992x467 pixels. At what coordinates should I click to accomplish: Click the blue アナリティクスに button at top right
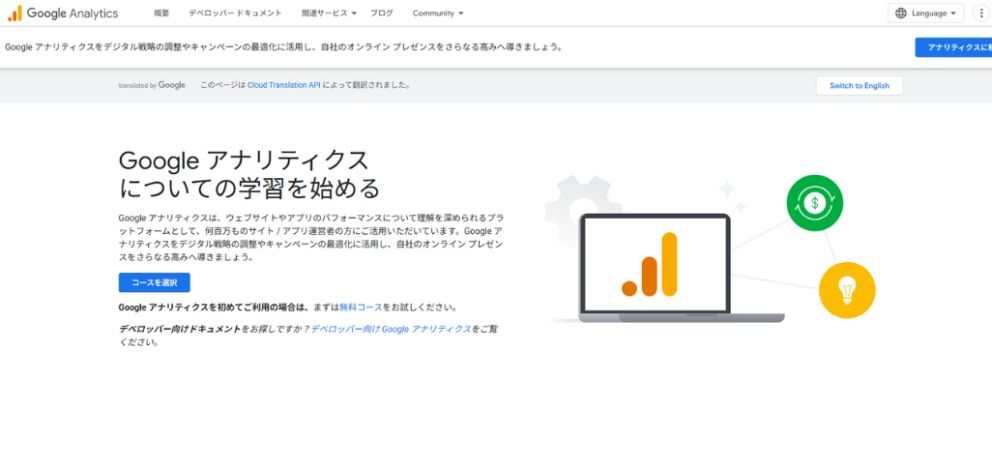pos(953,47)
